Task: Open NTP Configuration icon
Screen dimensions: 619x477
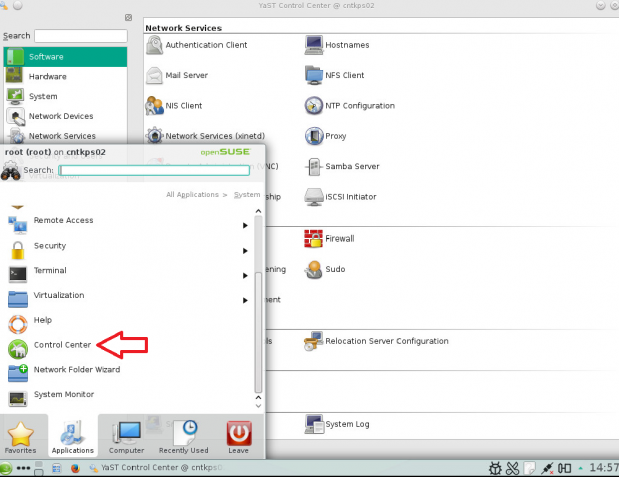Action: pos(314,105)
